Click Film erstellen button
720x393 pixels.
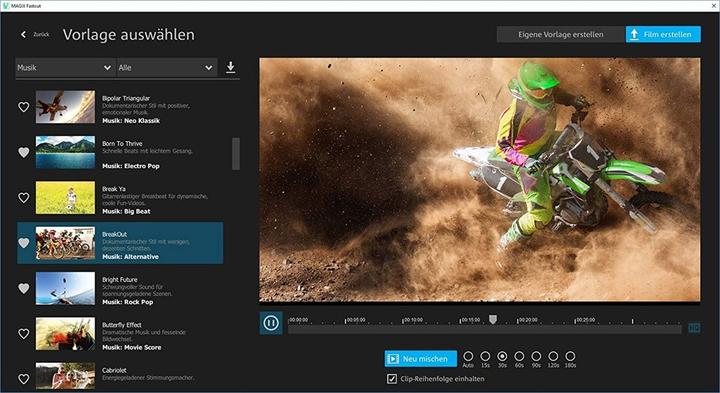click(x=663, y=34)
